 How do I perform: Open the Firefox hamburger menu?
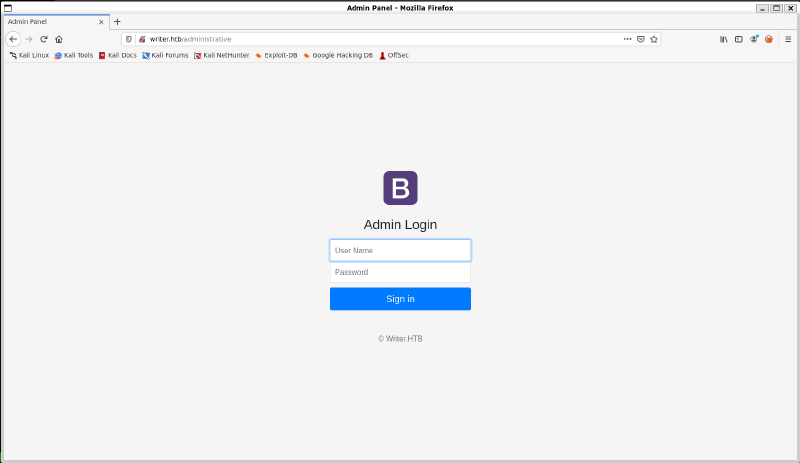coord(787,39)
